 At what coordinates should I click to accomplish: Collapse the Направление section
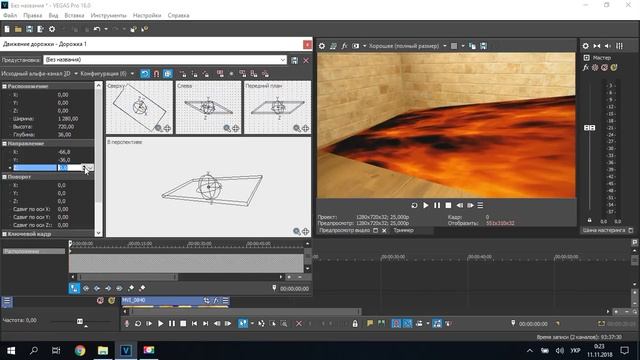point(4,144)
